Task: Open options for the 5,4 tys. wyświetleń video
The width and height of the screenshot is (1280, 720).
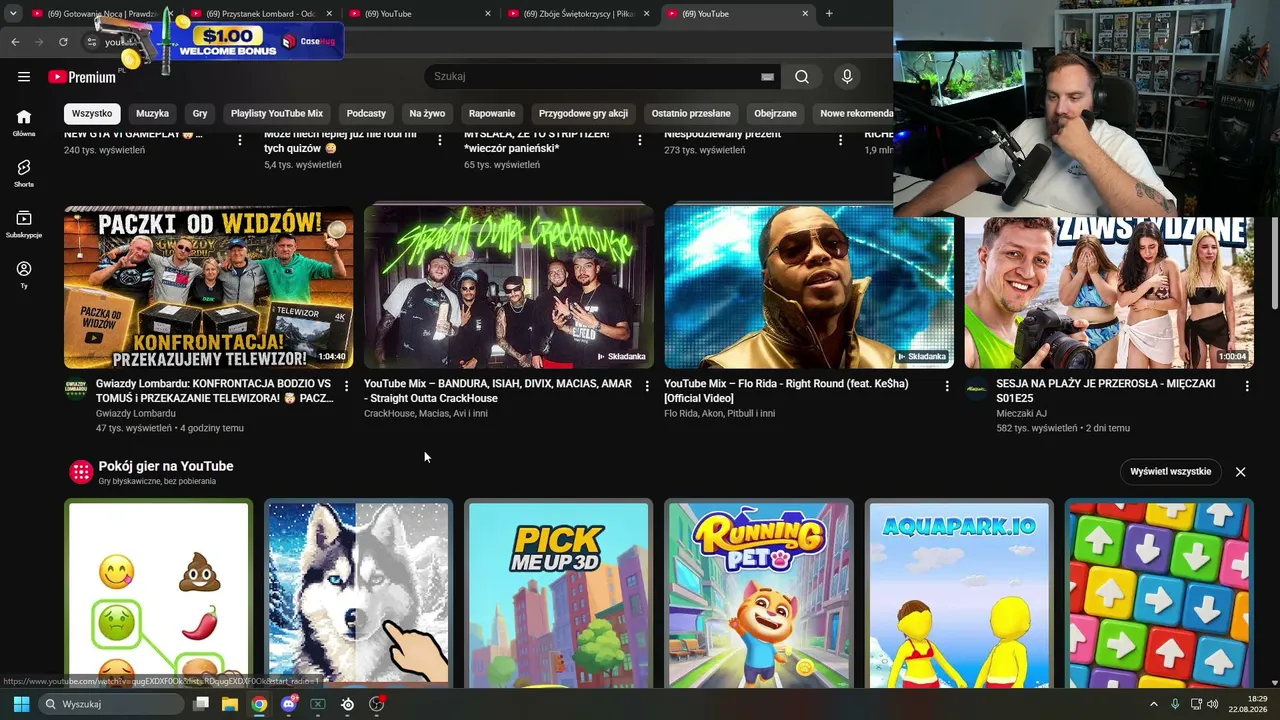Action: click(x=440, y=140)
